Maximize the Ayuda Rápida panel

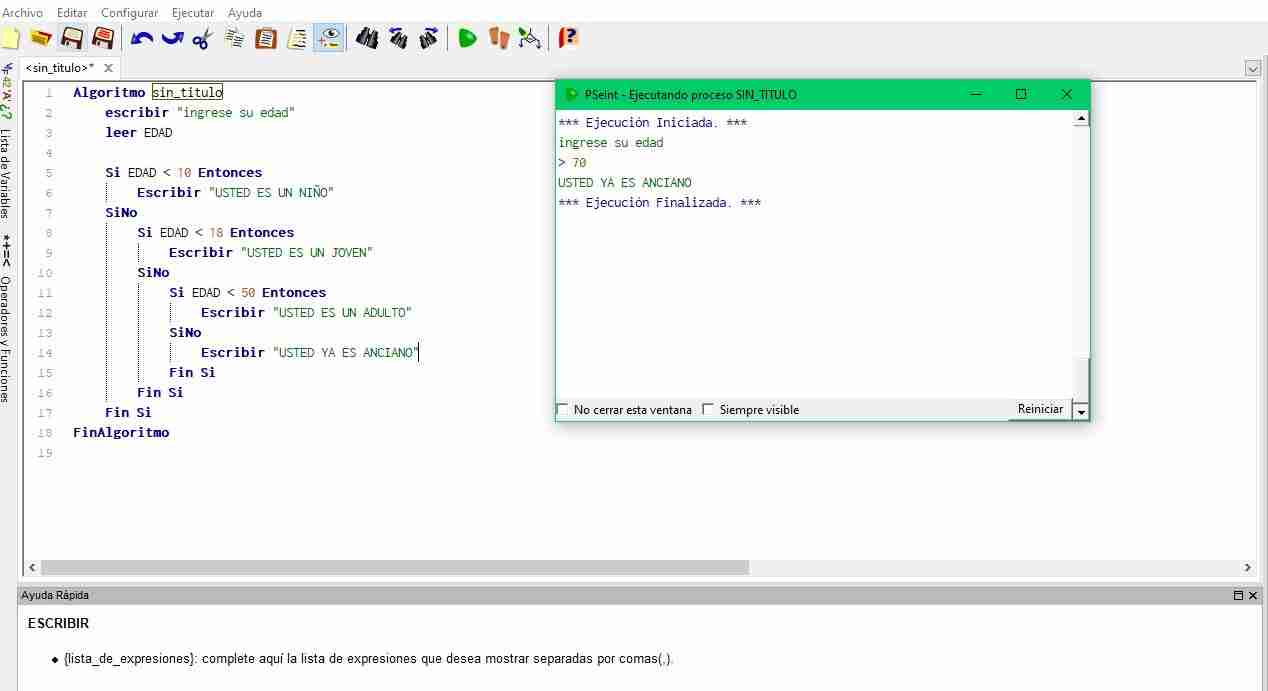1238,595
